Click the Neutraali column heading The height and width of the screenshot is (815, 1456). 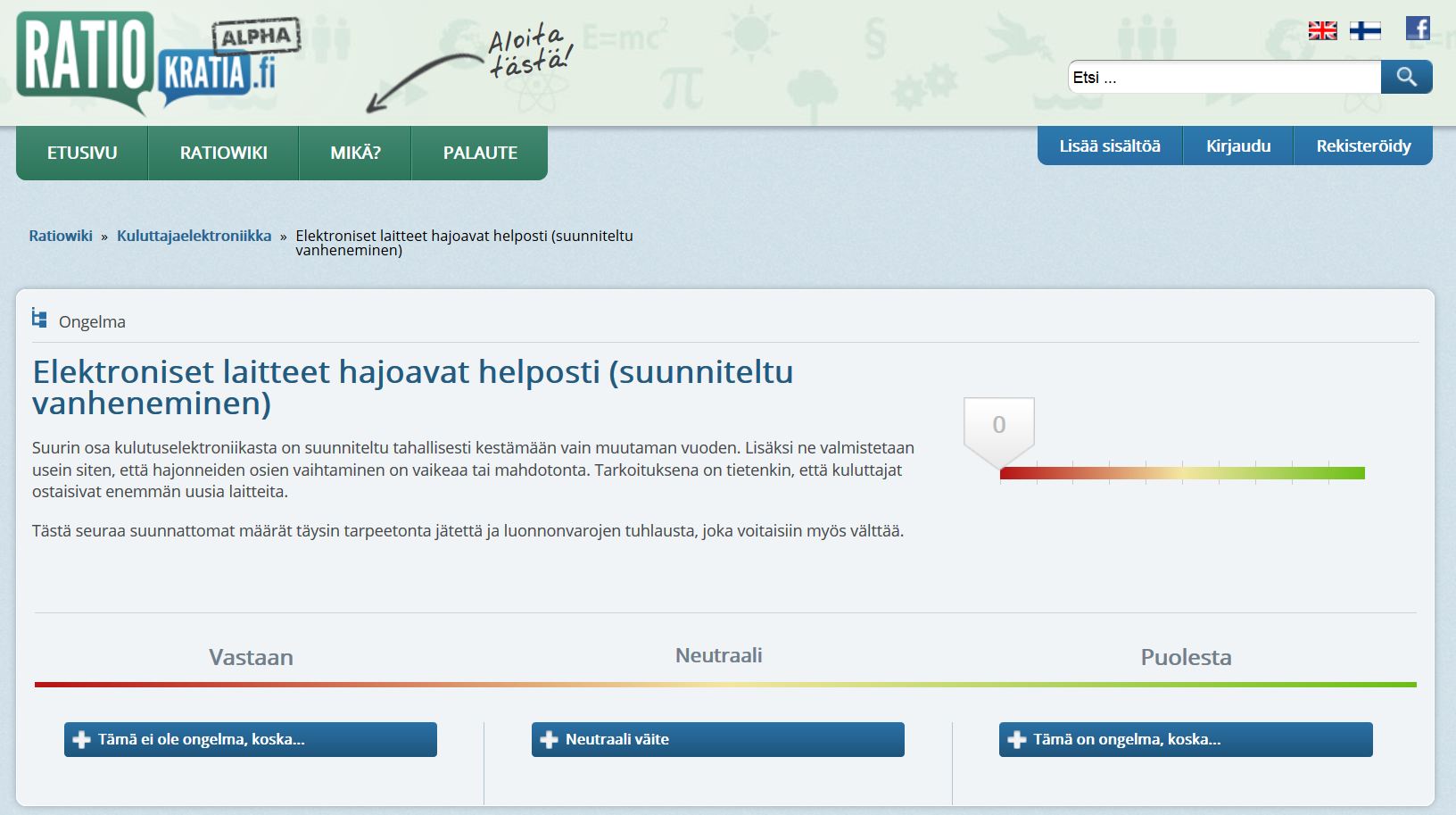(719, 655)
